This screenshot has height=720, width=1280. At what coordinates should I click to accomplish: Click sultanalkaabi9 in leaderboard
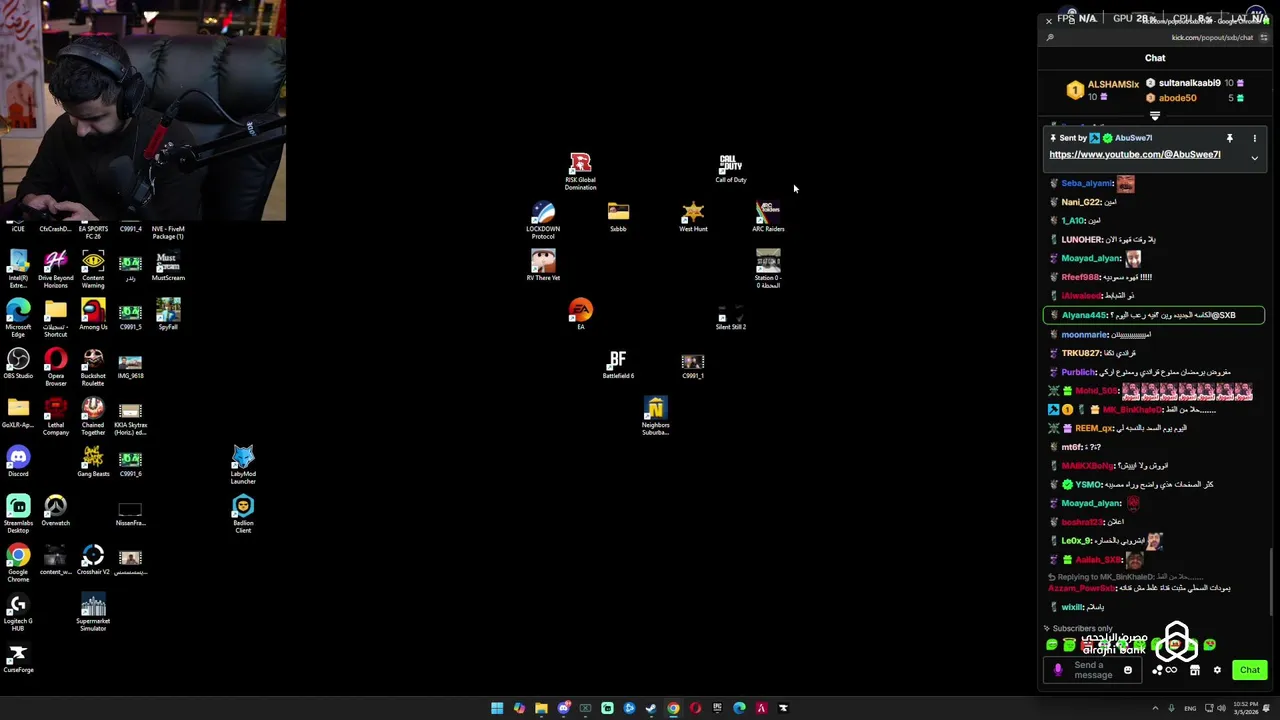[1189, 83]
